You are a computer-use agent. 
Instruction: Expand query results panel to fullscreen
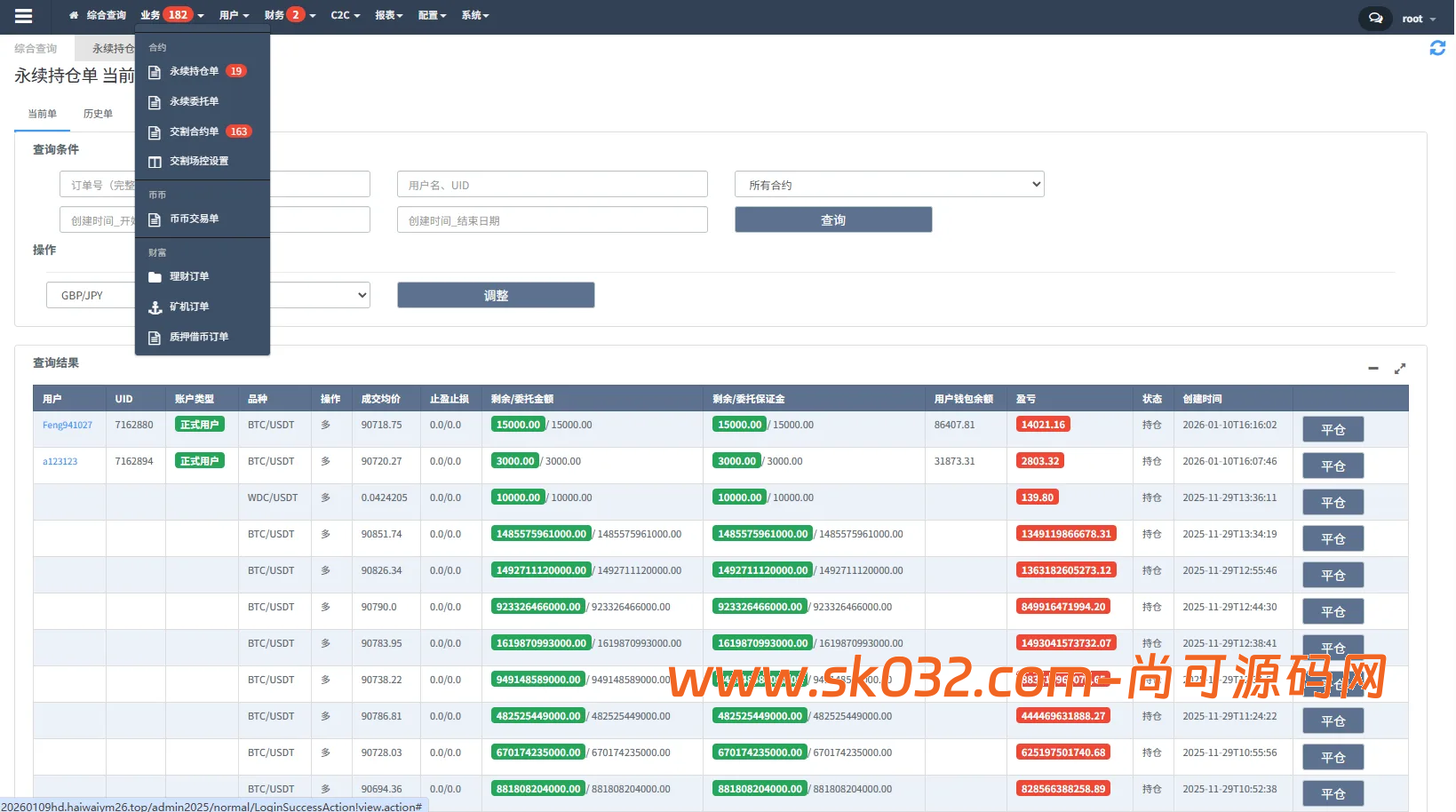[1400, 369]
